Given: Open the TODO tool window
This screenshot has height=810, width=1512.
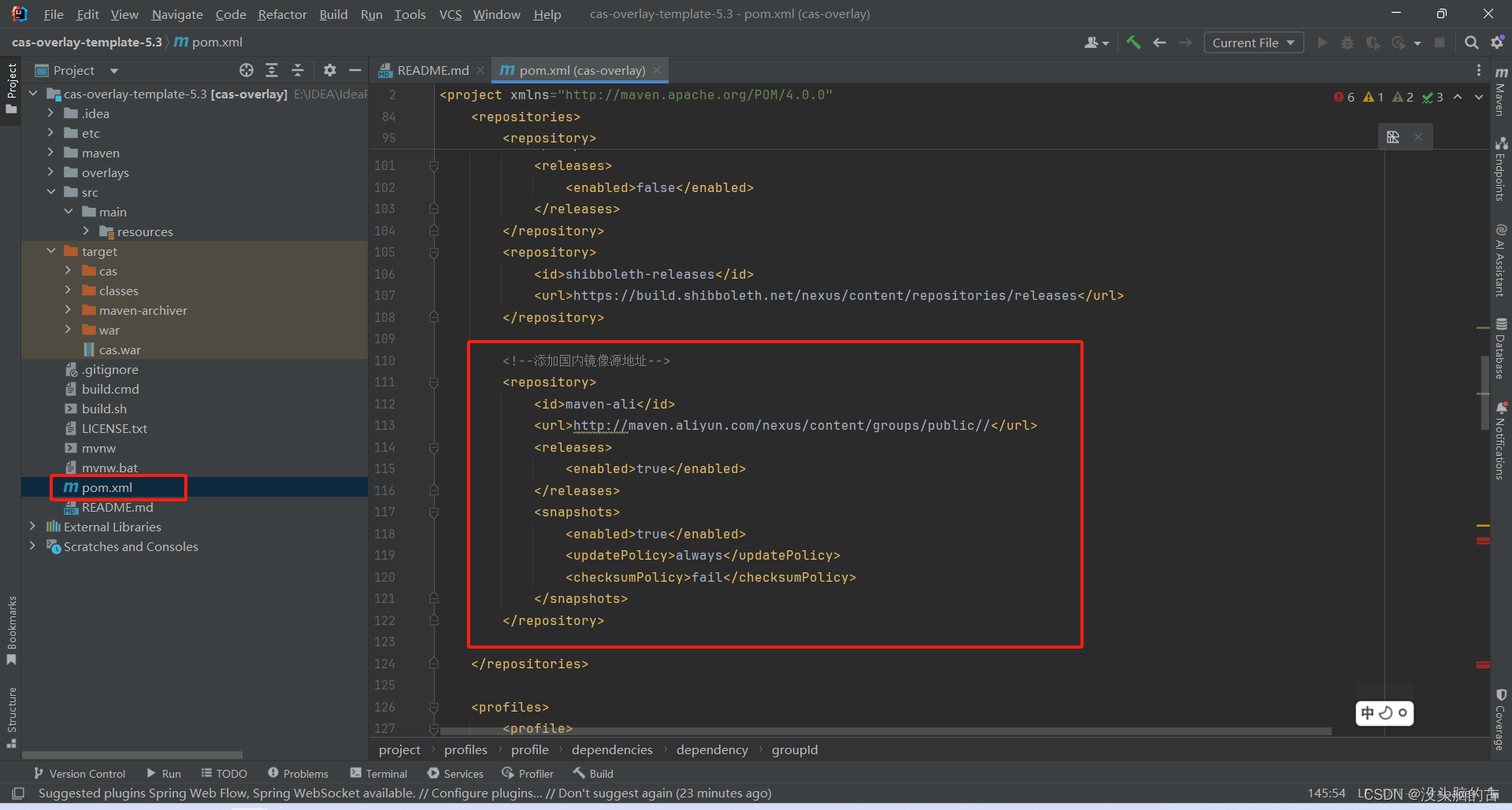Looking at the screenshot, I should pos(224,774).
